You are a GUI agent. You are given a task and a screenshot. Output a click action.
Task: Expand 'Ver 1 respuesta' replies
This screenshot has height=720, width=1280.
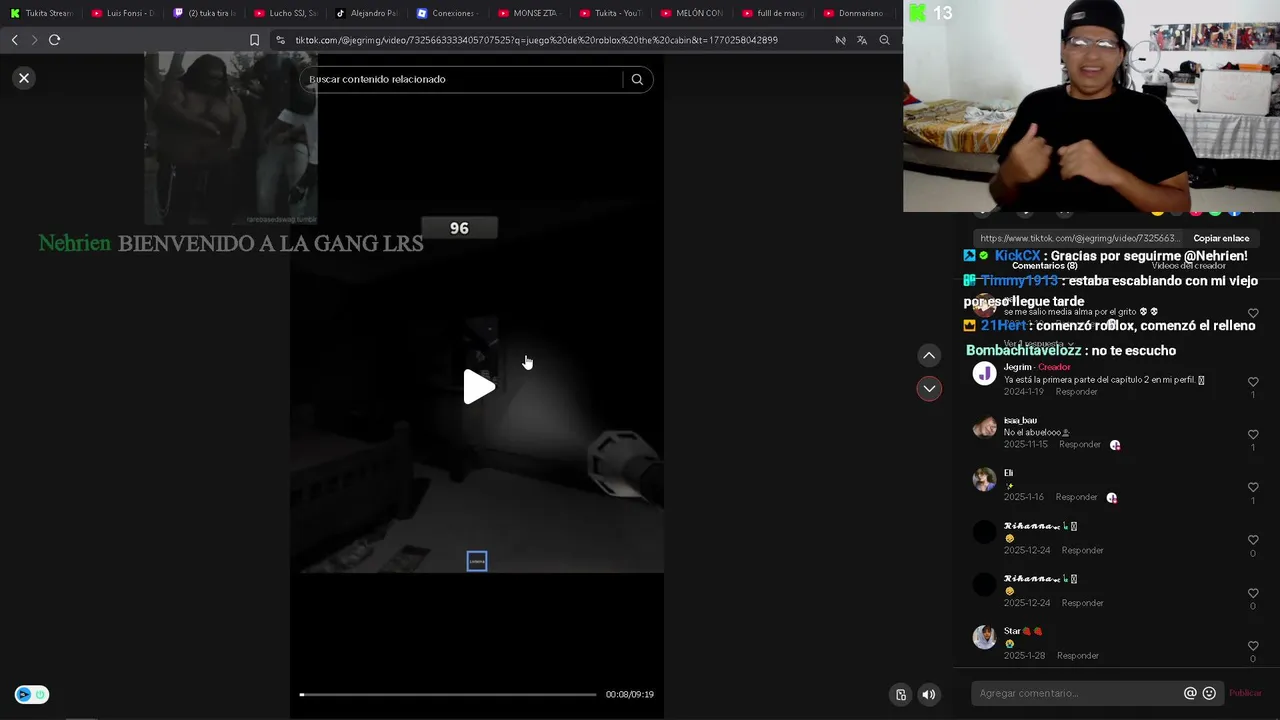pyautogui.click(x=1038, y=344)
